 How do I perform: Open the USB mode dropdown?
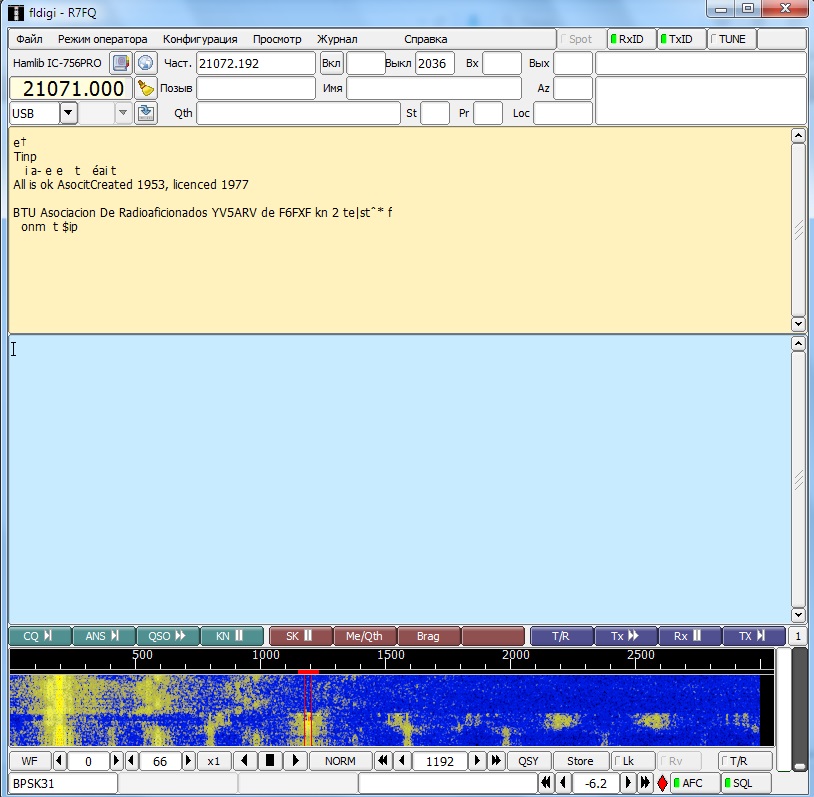[68, 113]
